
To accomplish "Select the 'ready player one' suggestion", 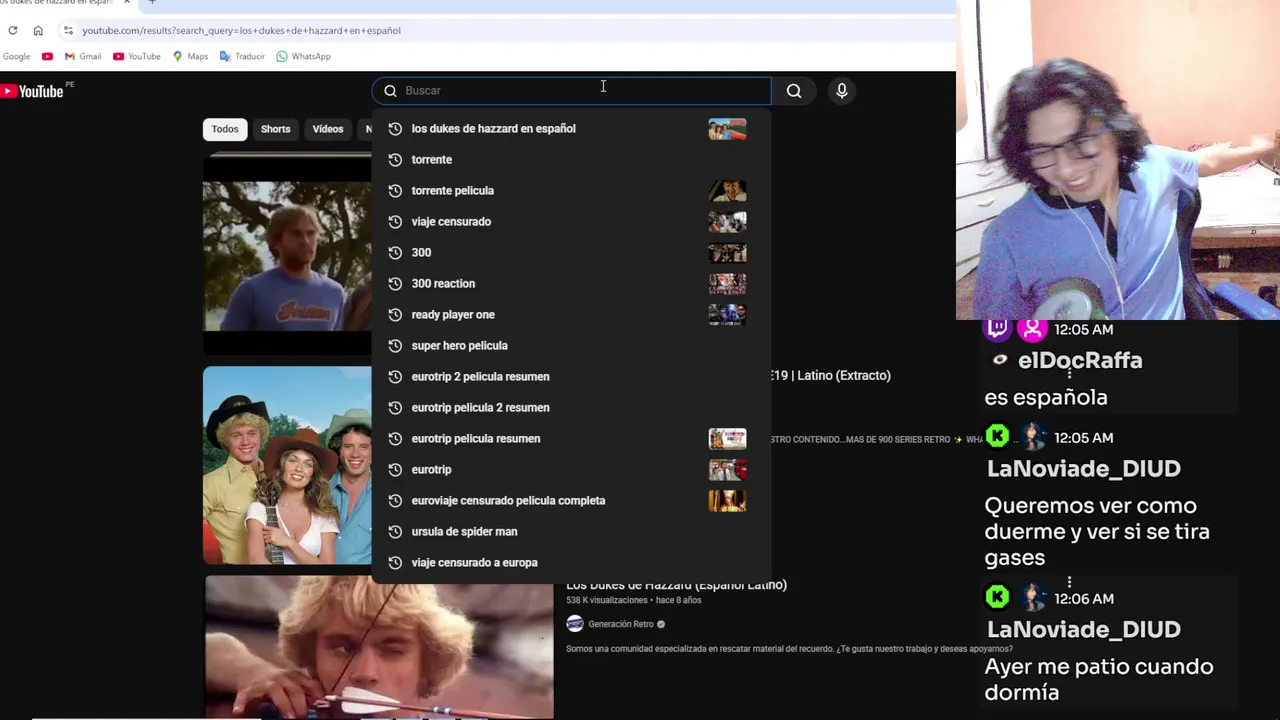I will coord(571,314).
